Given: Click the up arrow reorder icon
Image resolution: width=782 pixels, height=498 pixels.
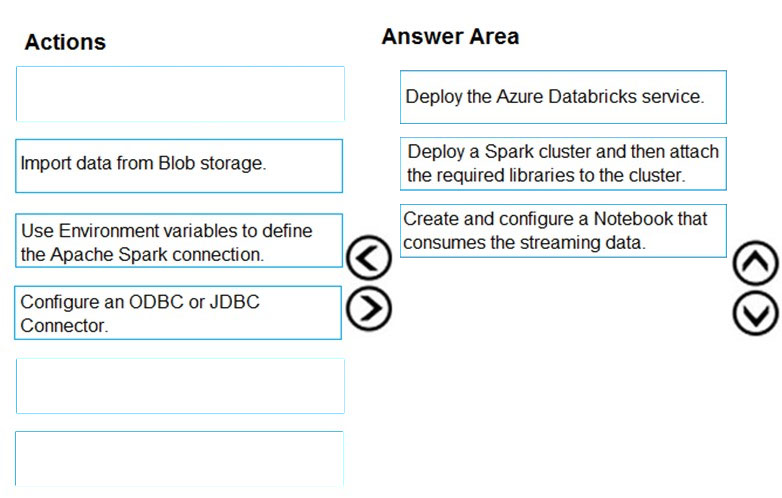Looking at the screenshot, I should [x=756, y=262].
